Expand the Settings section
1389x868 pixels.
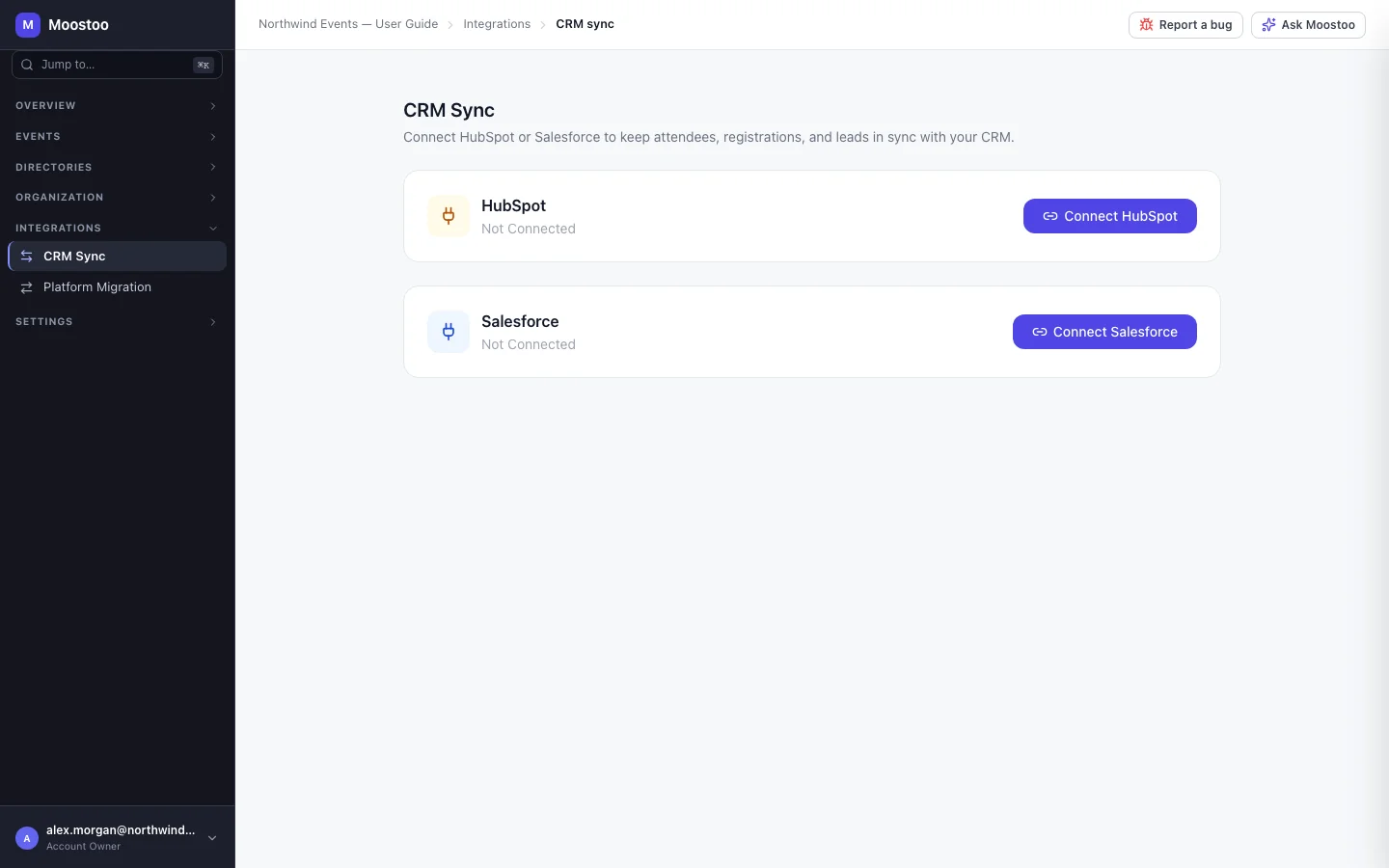coord(117,322)
